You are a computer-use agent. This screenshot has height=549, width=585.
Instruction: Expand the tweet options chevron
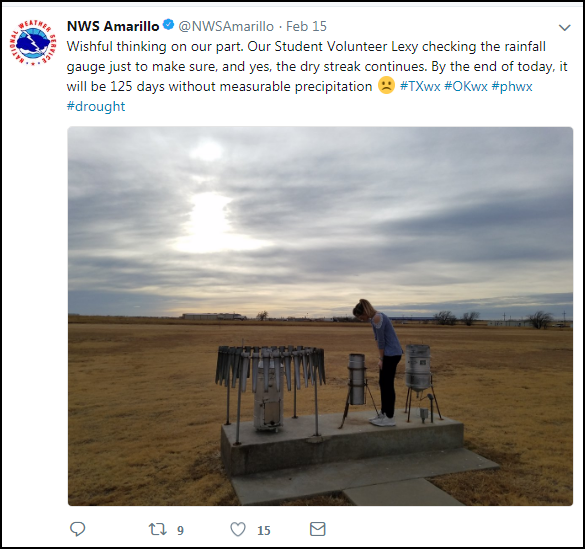564,28
